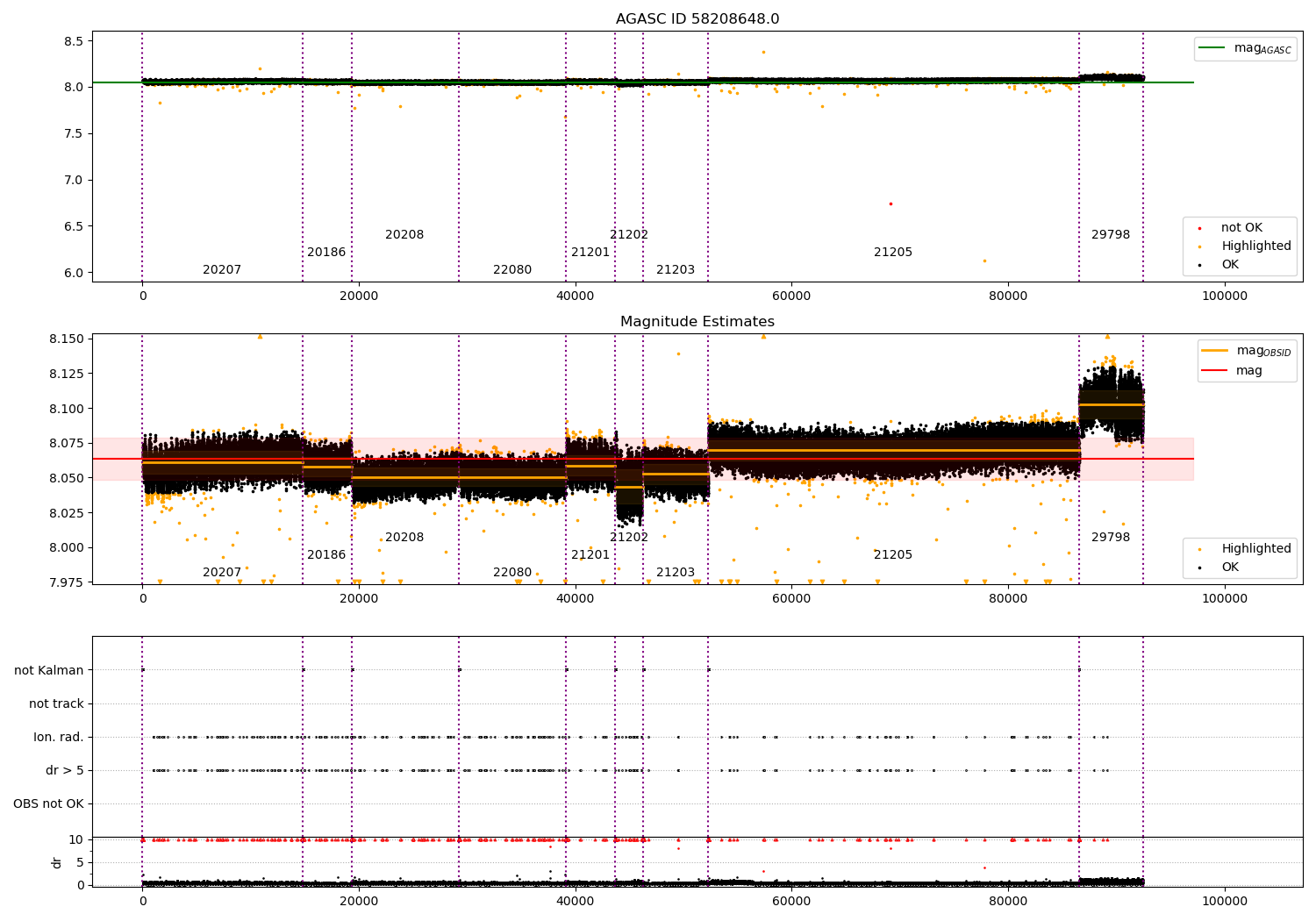Click the isolated red 'not OK' point in the top plot
Image resolution: width=1316 pixels, height=921 pixels.
[890, 203]
